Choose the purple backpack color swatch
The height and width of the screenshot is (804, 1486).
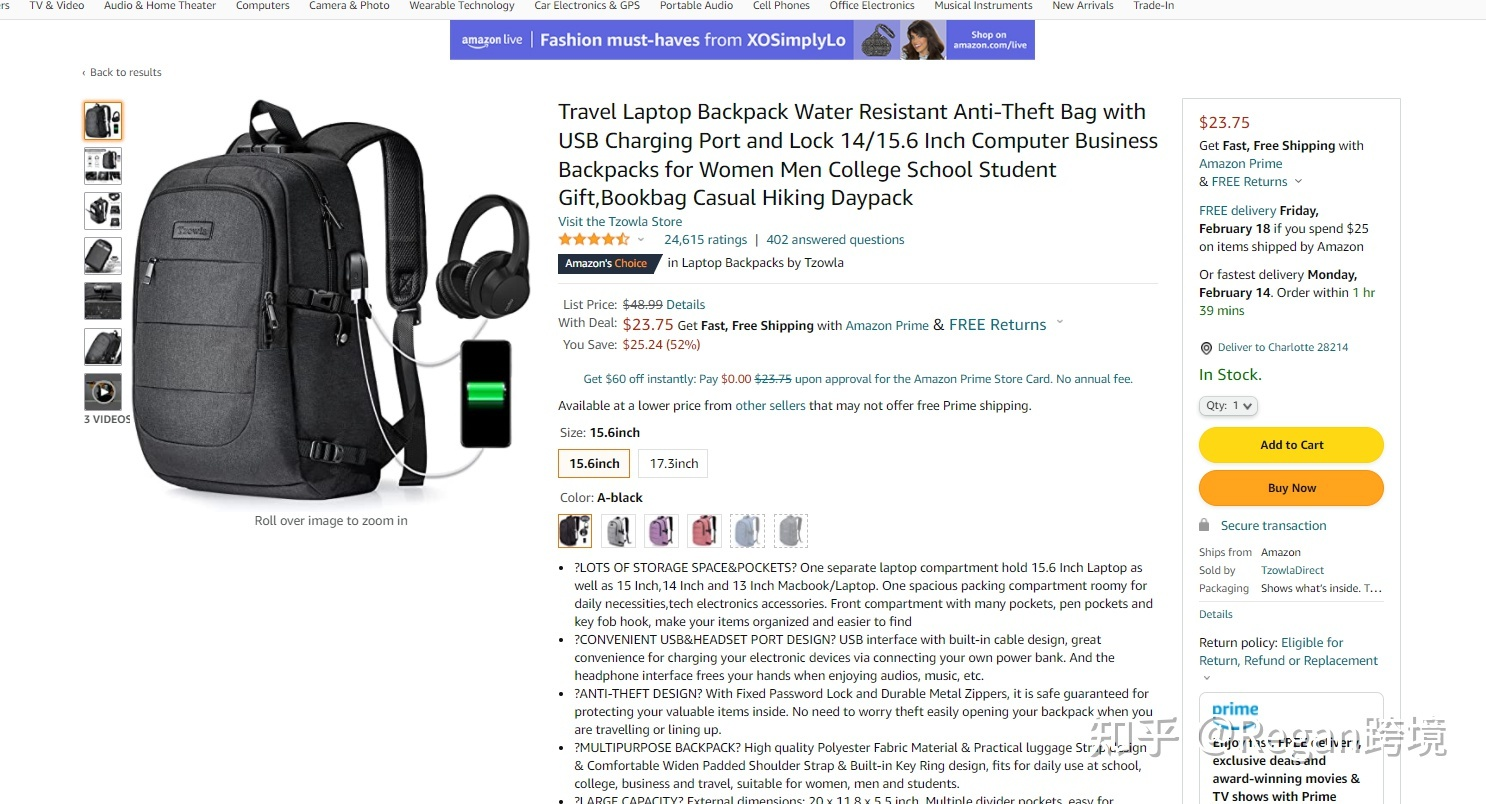click(661, 531)
